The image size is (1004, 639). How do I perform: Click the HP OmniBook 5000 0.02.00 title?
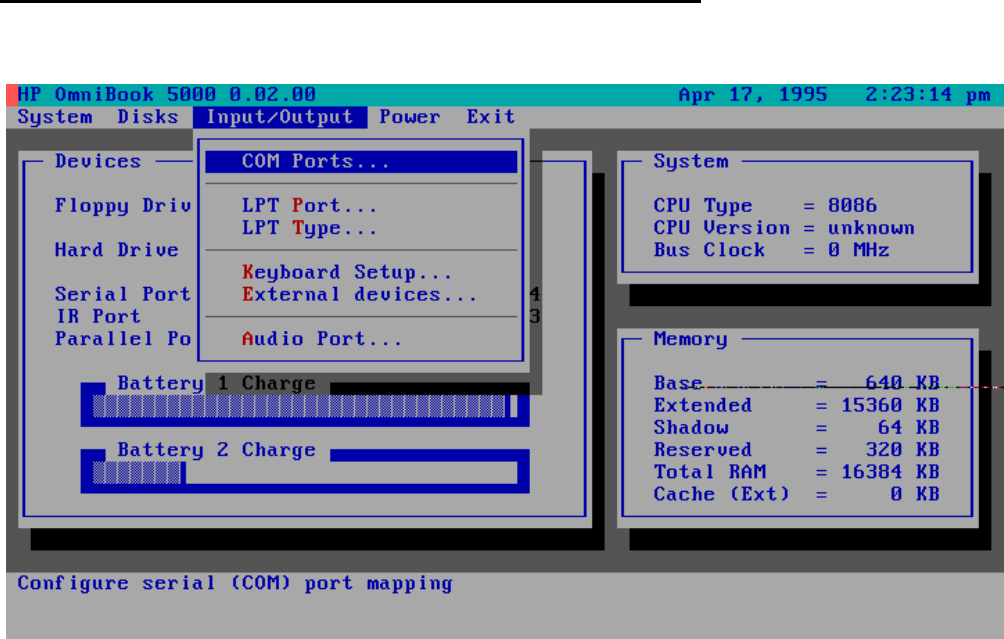click(166, 95)
